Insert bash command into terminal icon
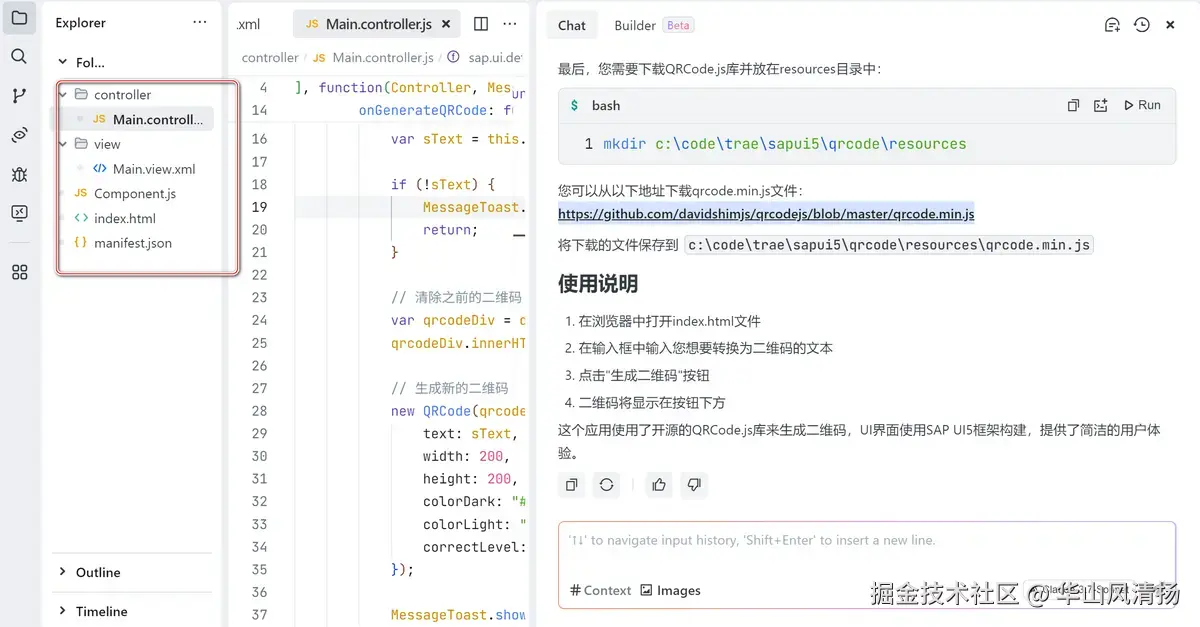The height and width of the screenshot is (627, 1200). [x=1101, y=105]
